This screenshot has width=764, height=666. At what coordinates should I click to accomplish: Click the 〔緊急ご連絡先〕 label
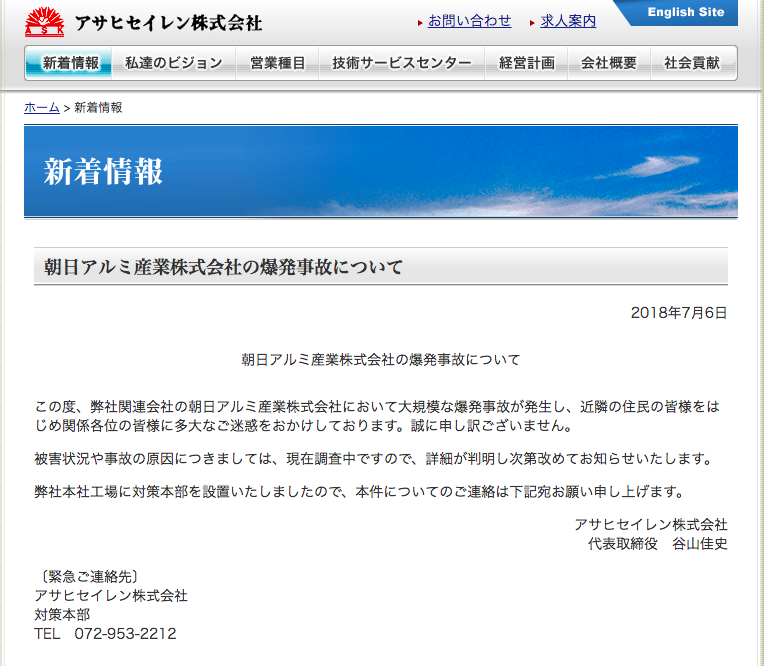click(x=88, y=577)
